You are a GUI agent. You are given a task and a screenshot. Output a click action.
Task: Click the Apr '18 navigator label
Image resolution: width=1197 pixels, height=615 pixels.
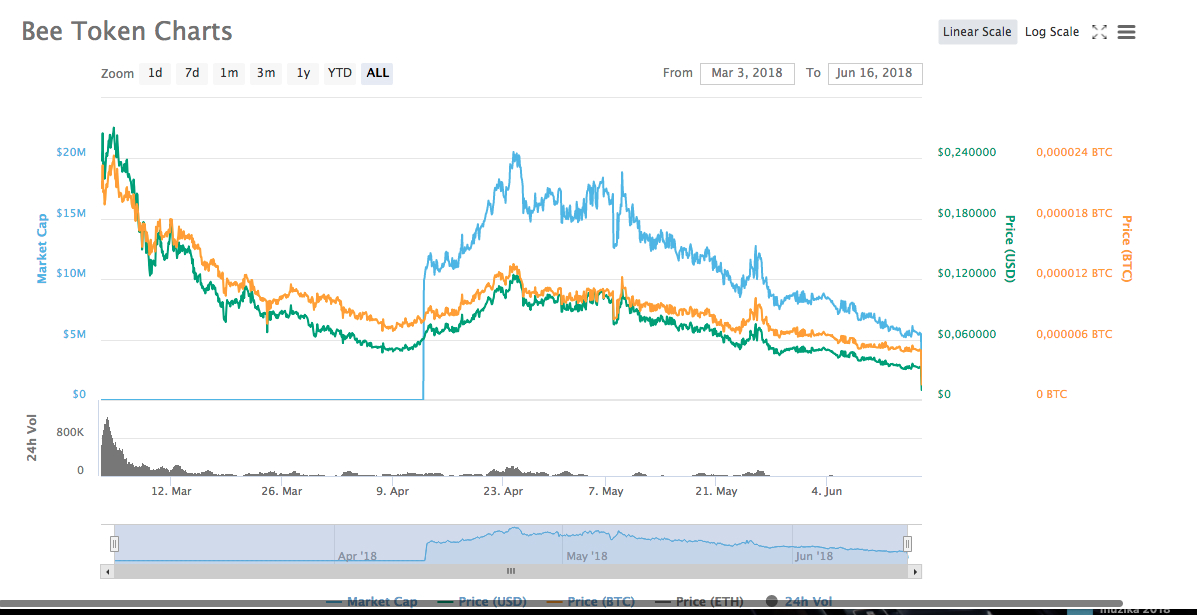tap(359, 556)
